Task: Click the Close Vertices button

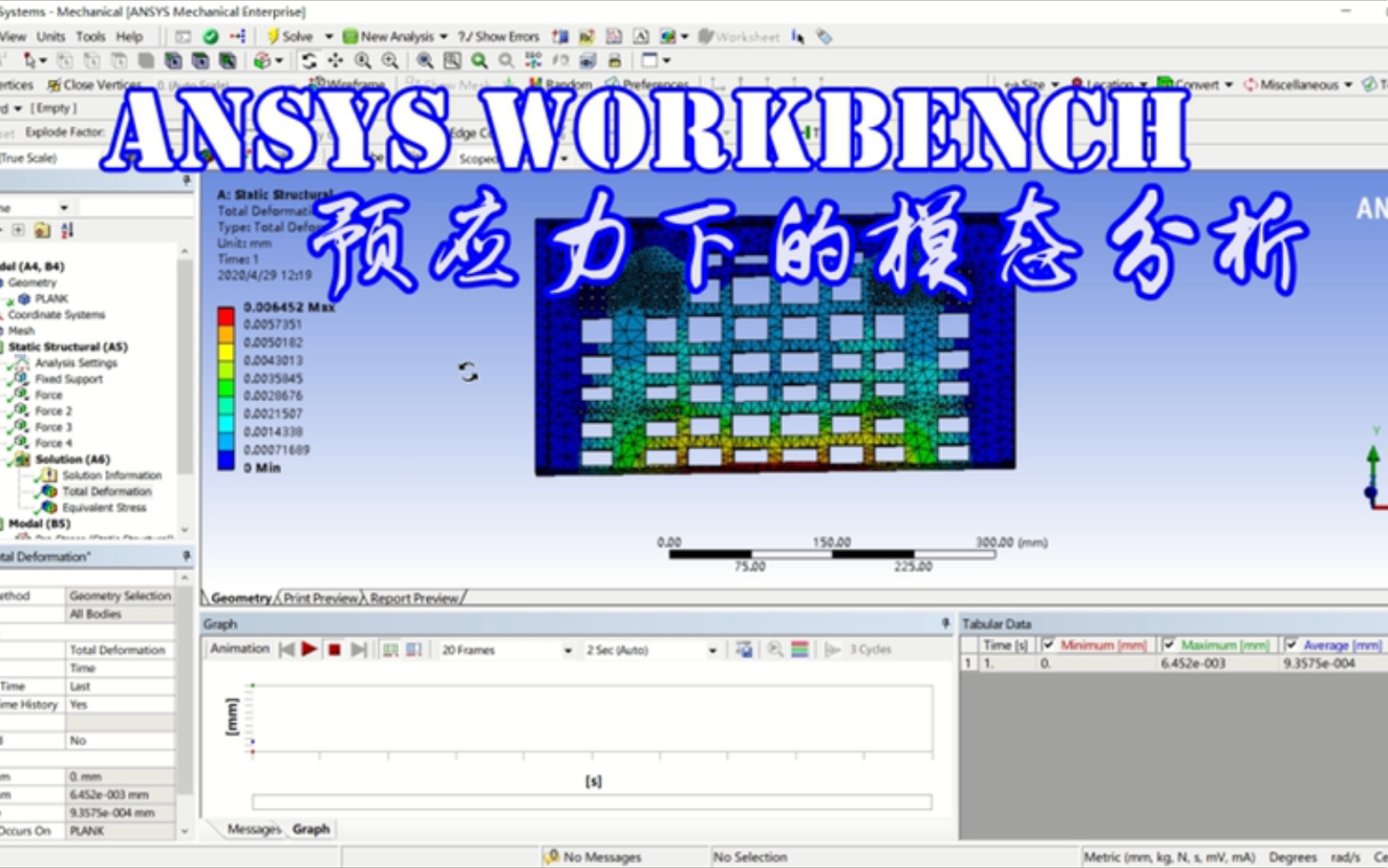Action: 96,84
